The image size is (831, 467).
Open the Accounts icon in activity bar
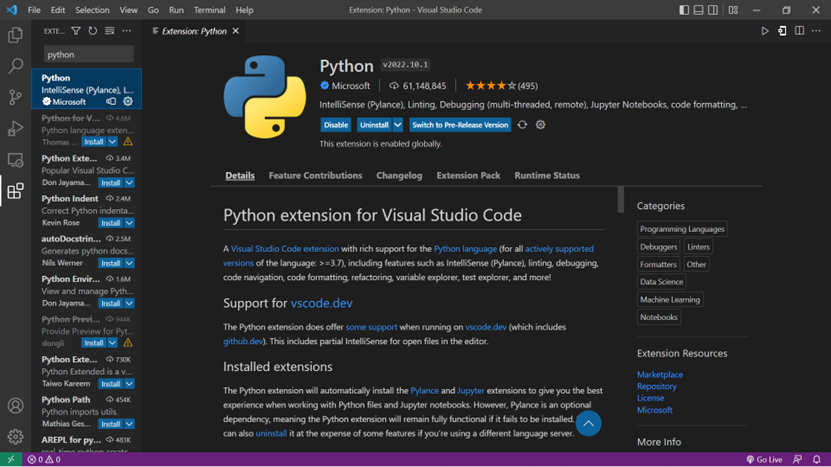(15, 406)
